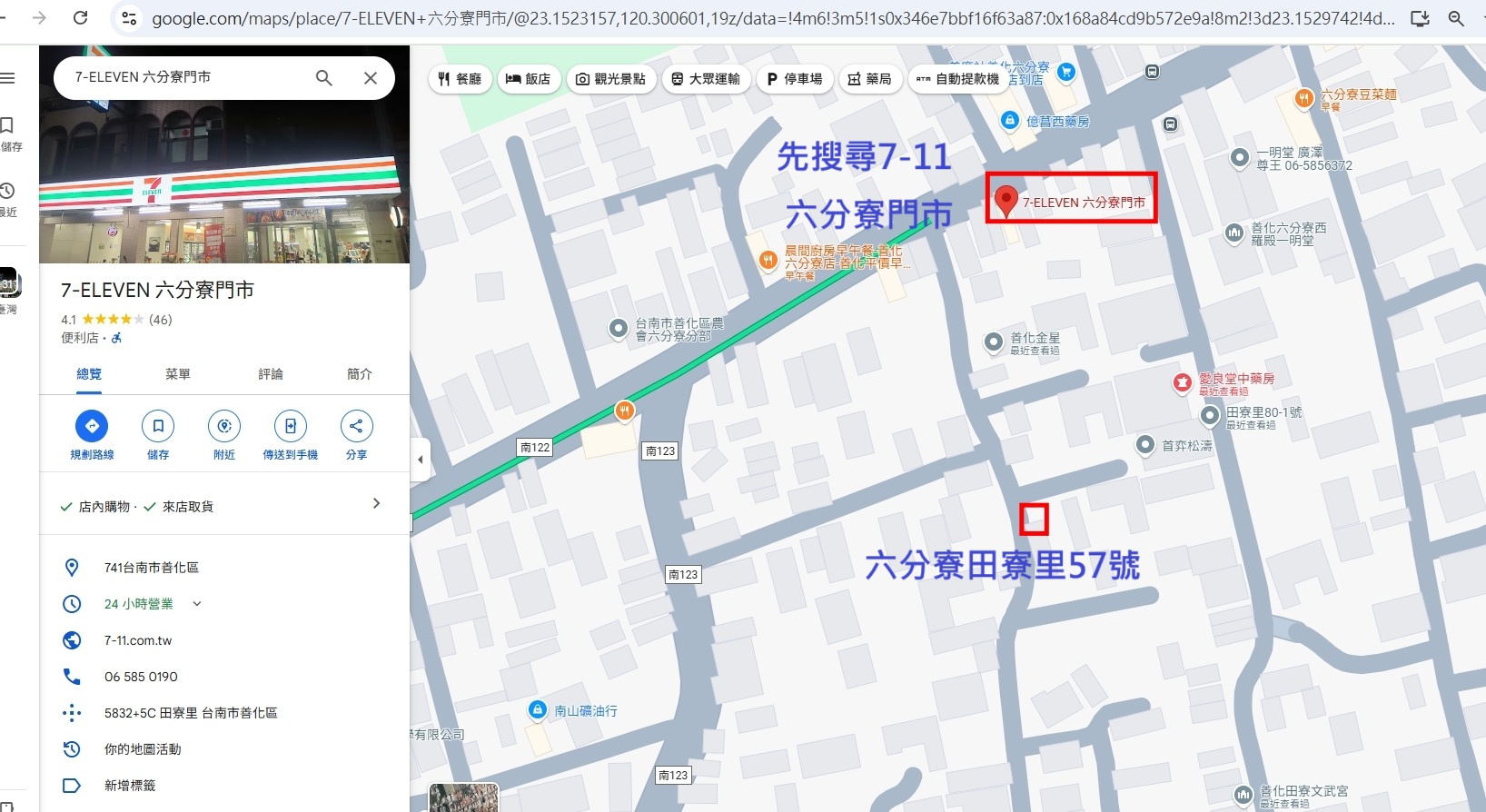Click send to phone (傳送到手機) icon

(291, 426)
